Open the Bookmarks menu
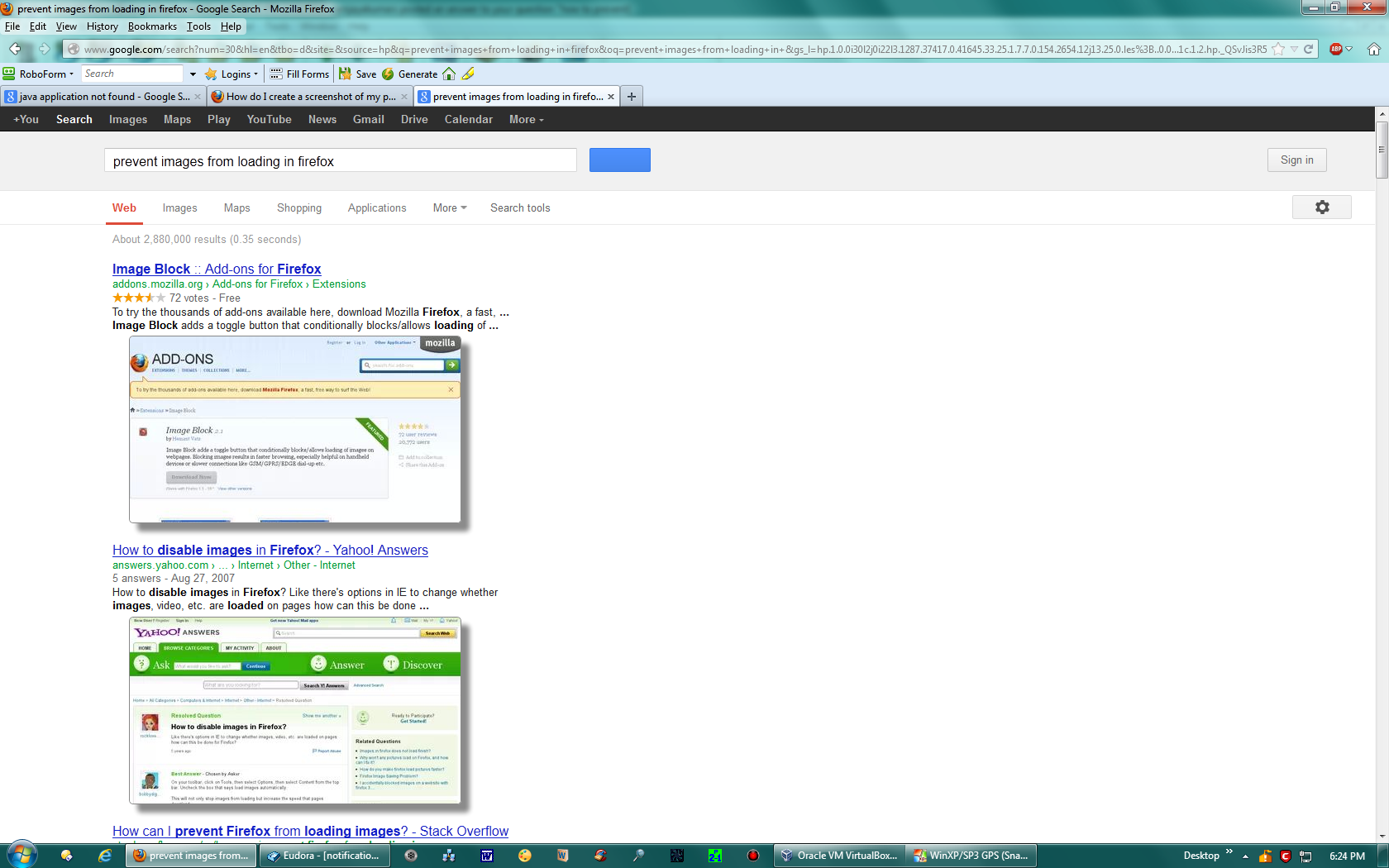 tap(152, 26)
